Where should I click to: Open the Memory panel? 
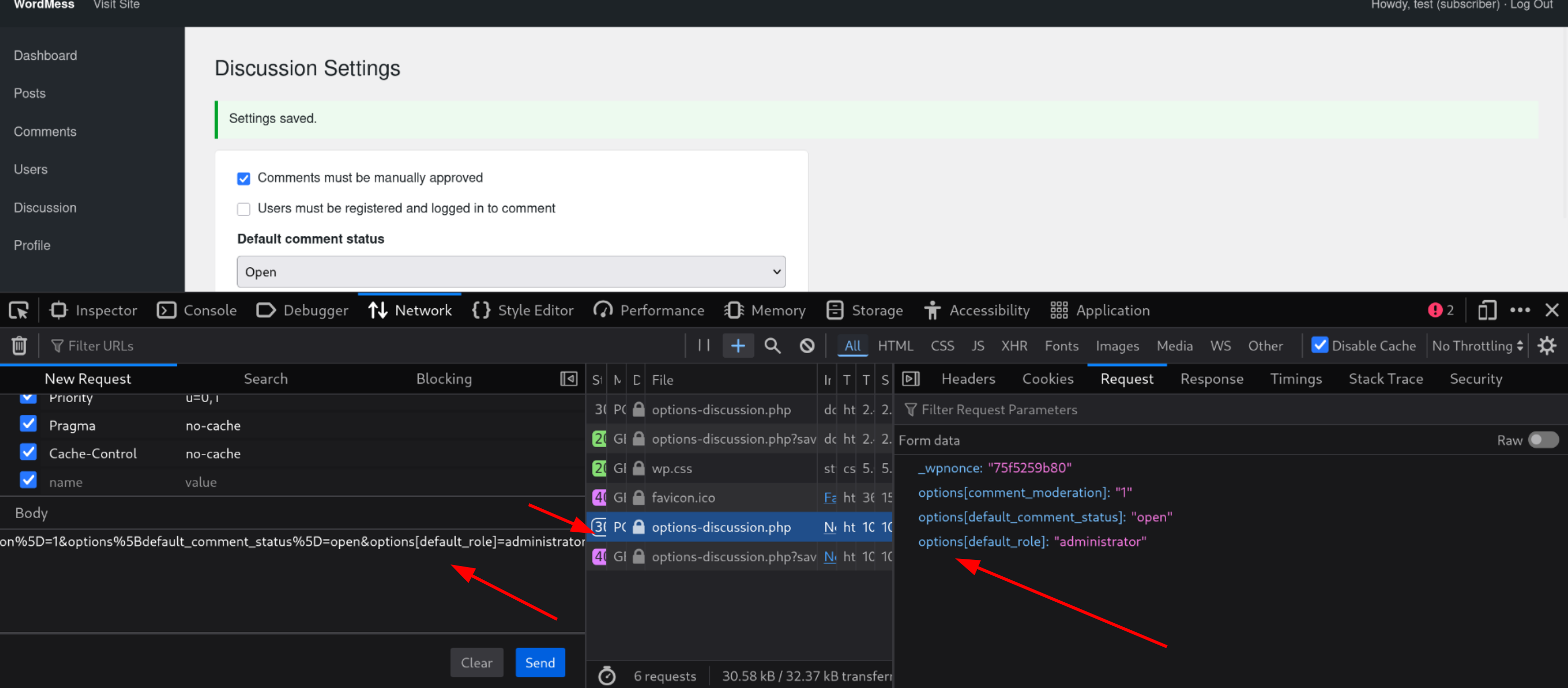click(x=764, y=310)
